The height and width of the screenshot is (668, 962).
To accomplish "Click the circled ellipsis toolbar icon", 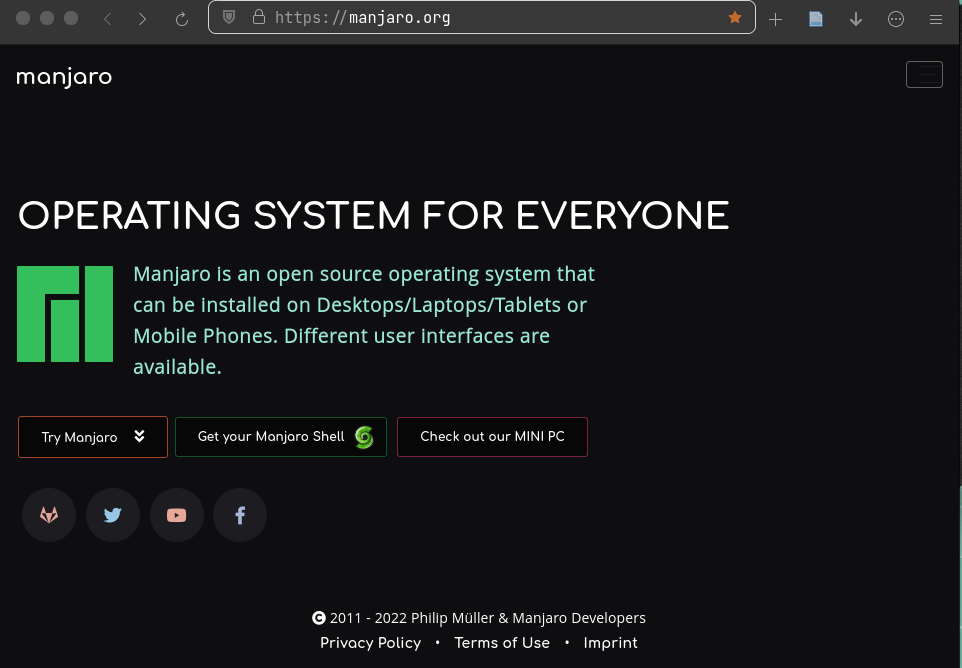I will [896, 19].
